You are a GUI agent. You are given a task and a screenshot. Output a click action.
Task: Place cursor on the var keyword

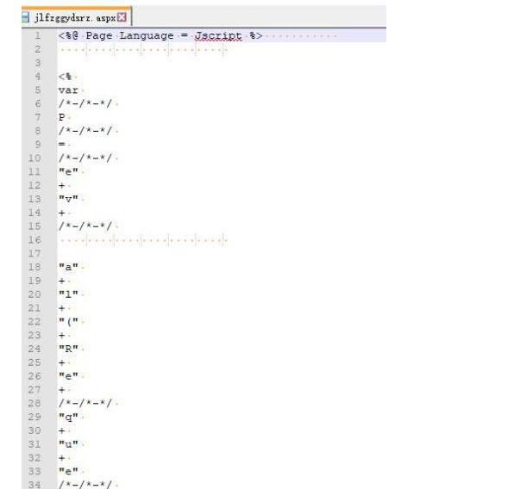click(x=68, y=90)
